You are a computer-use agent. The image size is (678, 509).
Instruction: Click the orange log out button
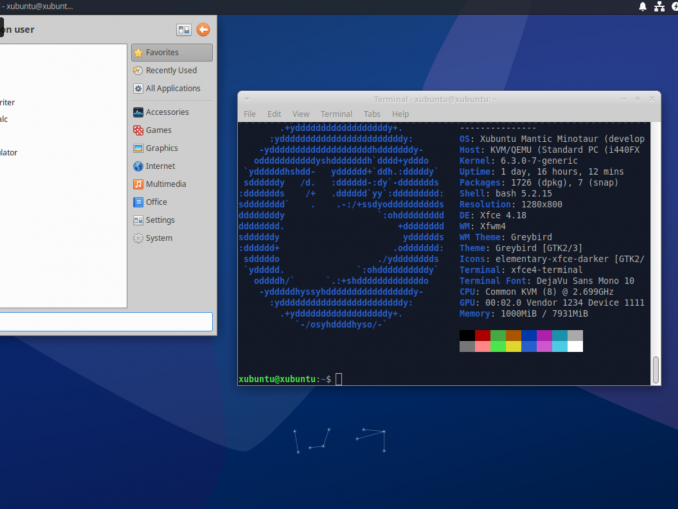pyautogui.click(x=204, y=30)
